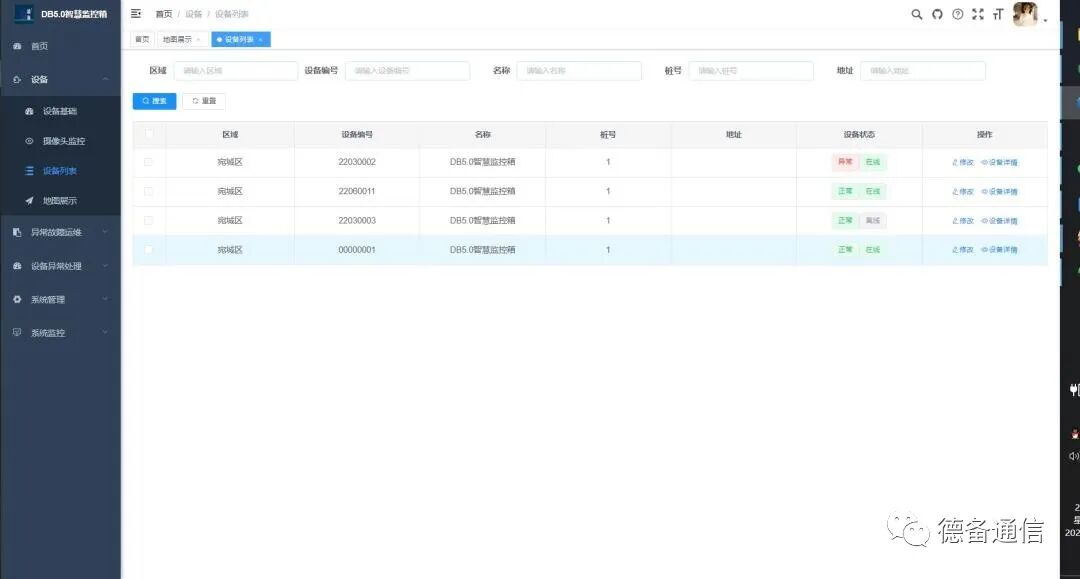The width and height of the screenshot is (1080, 579).
Task: Collapse the 设备 sidebar menu
Action: pyautogui.click(x=61, y=79)
